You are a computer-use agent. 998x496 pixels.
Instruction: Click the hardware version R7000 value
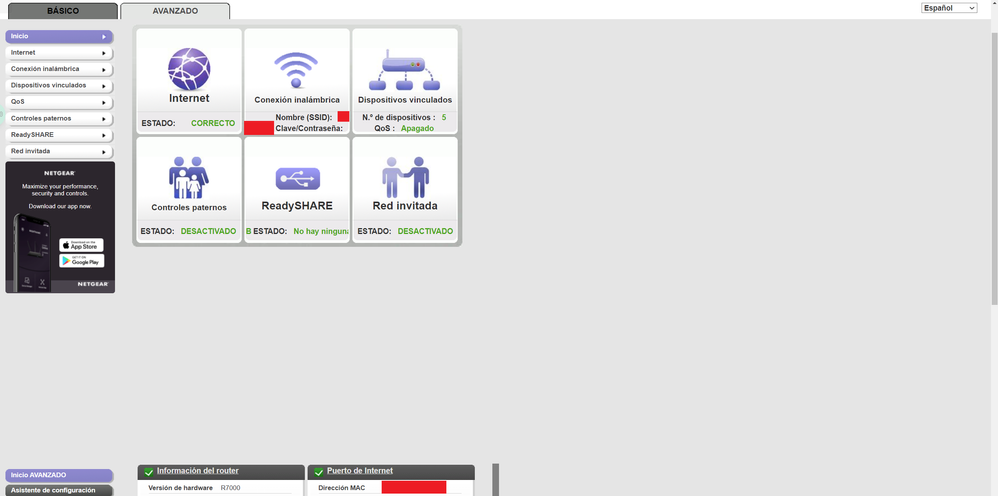pos(230,488)
